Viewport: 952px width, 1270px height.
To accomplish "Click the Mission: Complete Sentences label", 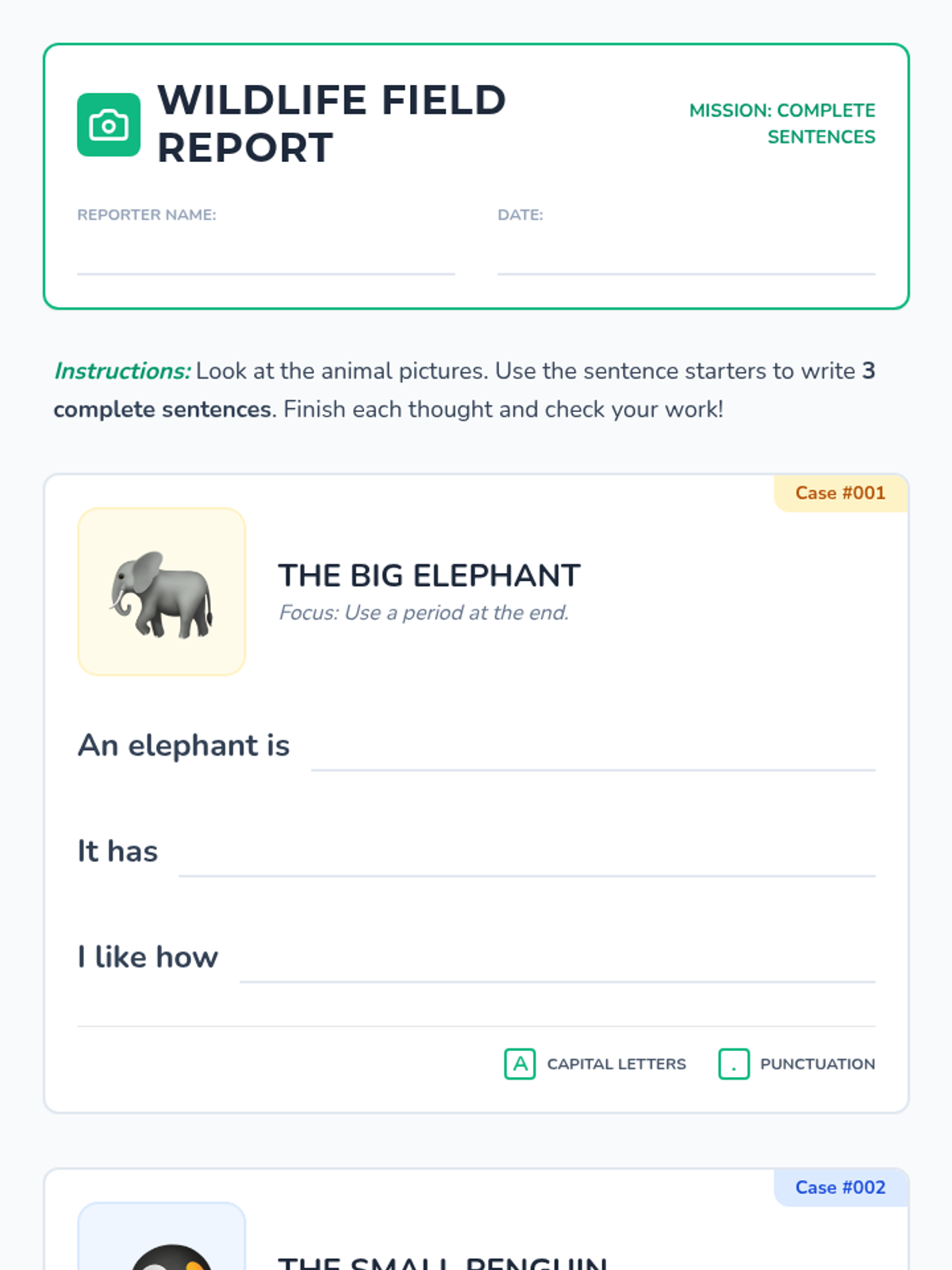I will pos(782,124).
